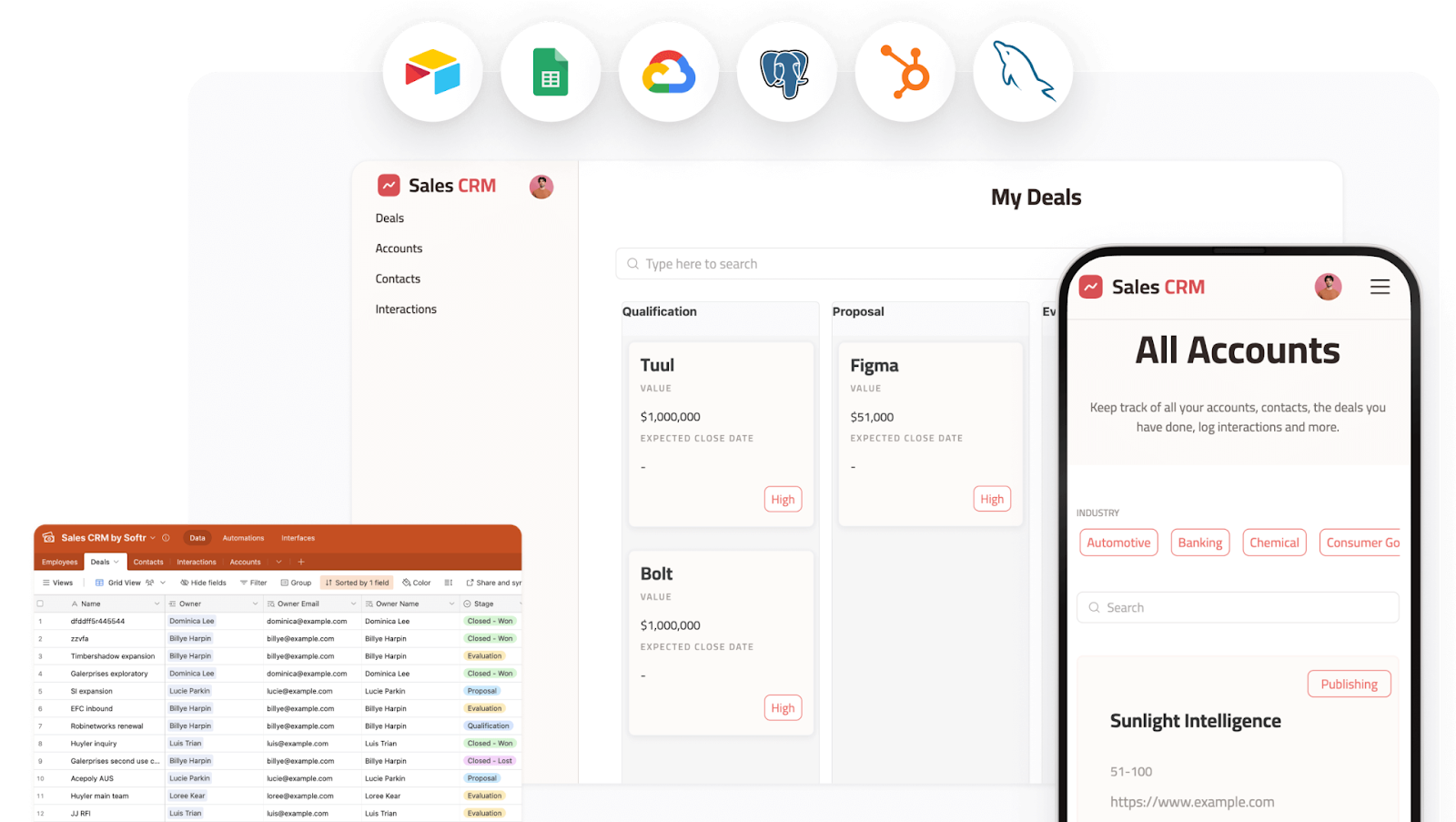Open user avatar in phone header

[x=1328, y=287]
